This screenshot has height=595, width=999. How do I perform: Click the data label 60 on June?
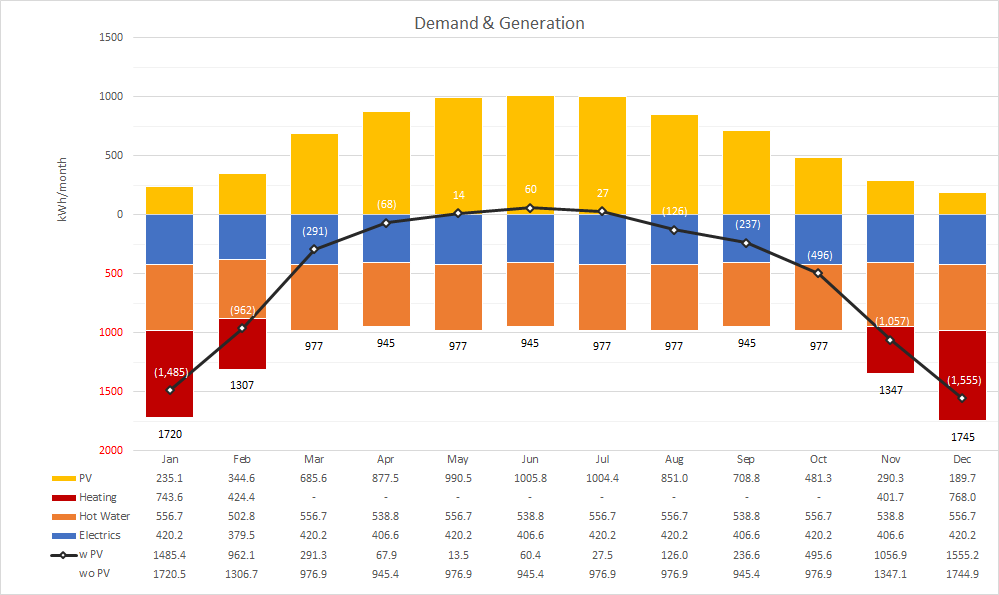coord(531,189)
